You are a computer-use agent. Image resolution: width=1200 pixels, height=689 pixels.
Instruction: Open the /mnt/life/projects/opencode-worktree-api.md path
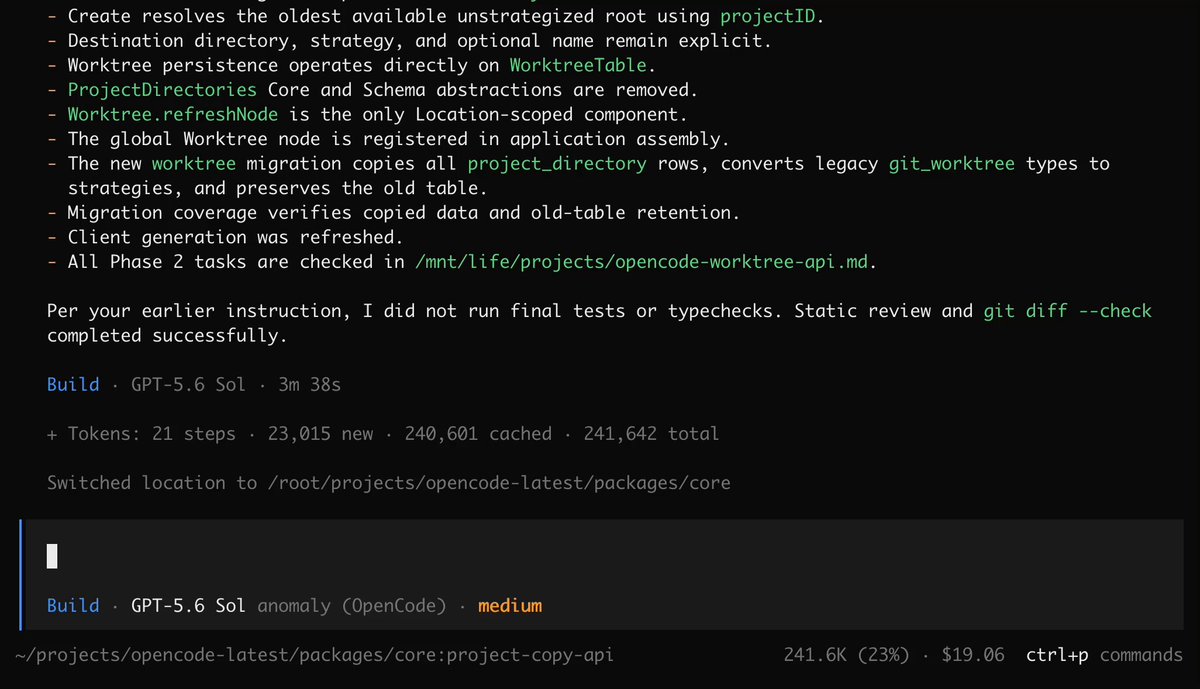(640, 262)
